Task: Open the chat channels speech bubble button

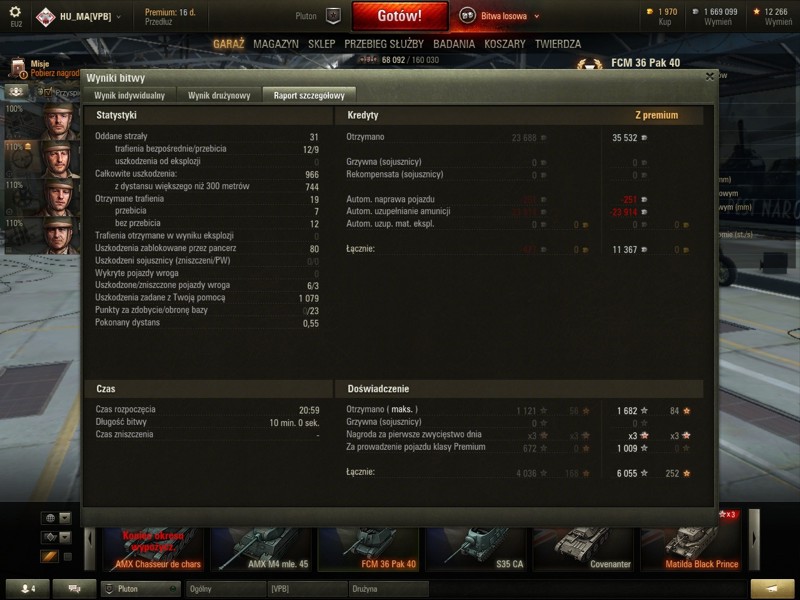Action: coord(74,588)
